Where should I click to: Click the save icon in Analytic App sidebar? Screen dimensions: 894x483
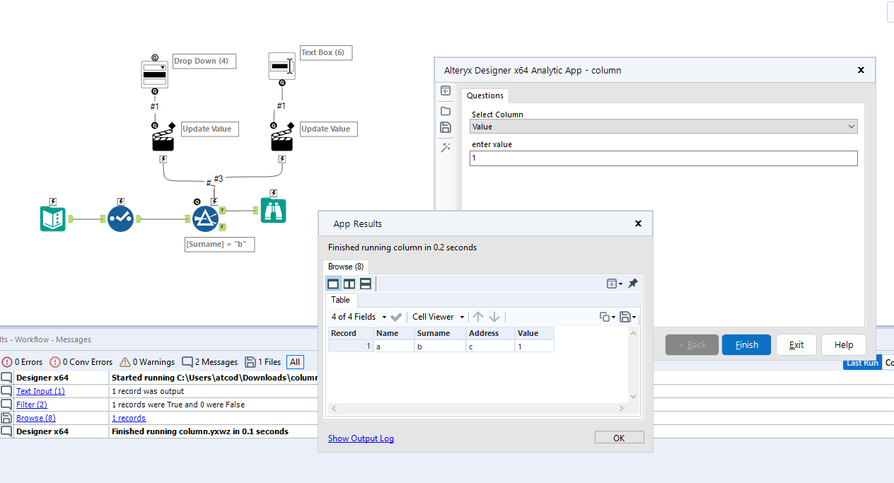(x=446, y=128)
